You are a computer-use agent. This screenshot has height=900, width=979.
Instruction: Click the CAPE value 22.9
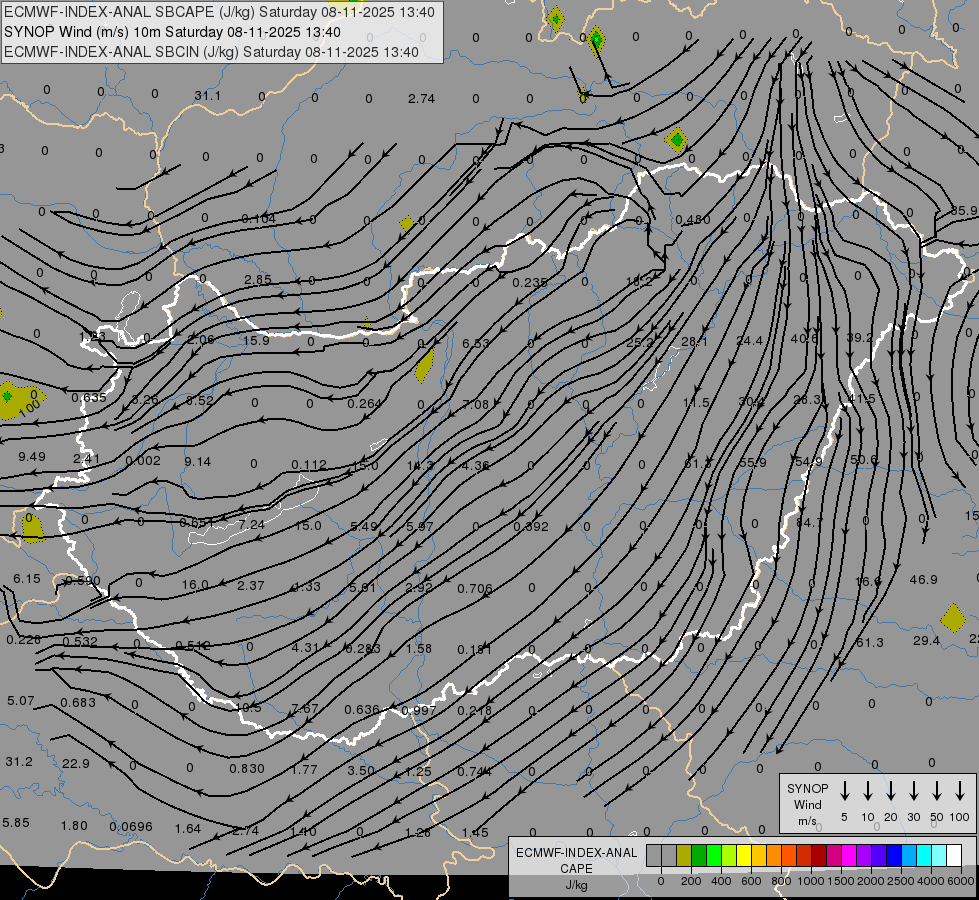click(76, 764)
